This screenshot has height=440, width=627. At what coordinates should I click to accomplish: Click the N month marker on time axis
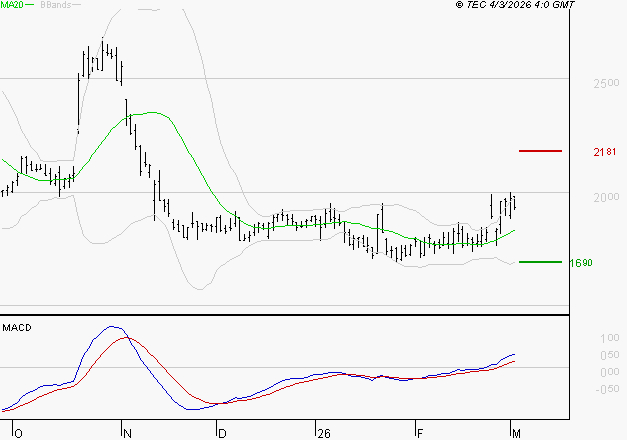[127, 434]
